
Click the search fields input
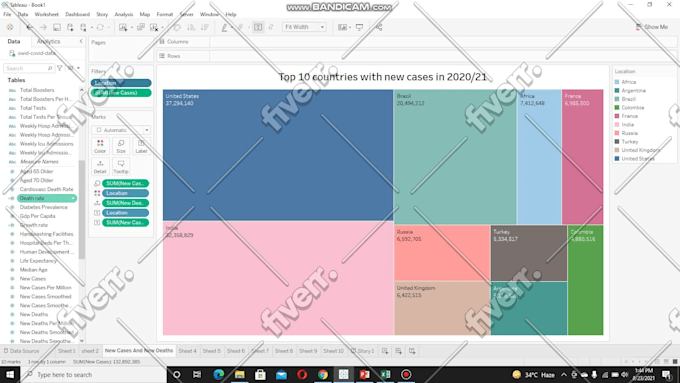(29, 68)
